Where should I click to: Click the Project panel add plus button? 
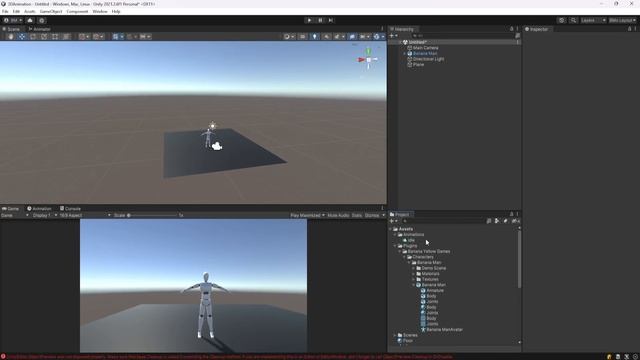[392, 221]
